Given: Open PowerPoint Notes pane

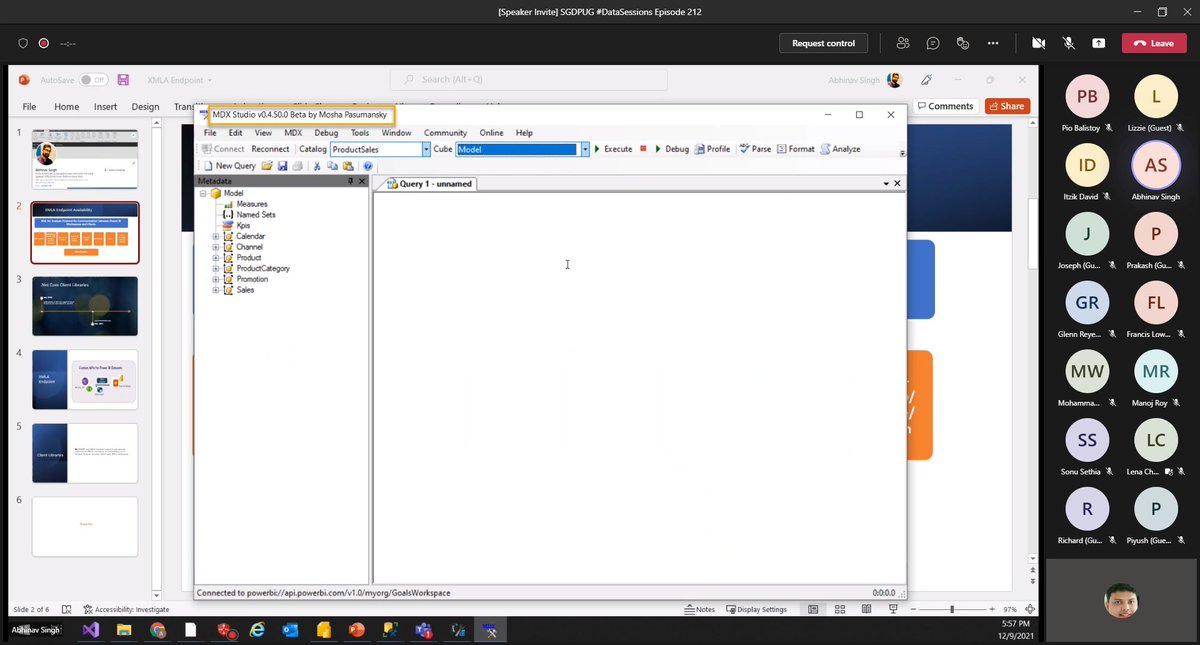Looking at the screenshot, I should (x=700, y=609).
